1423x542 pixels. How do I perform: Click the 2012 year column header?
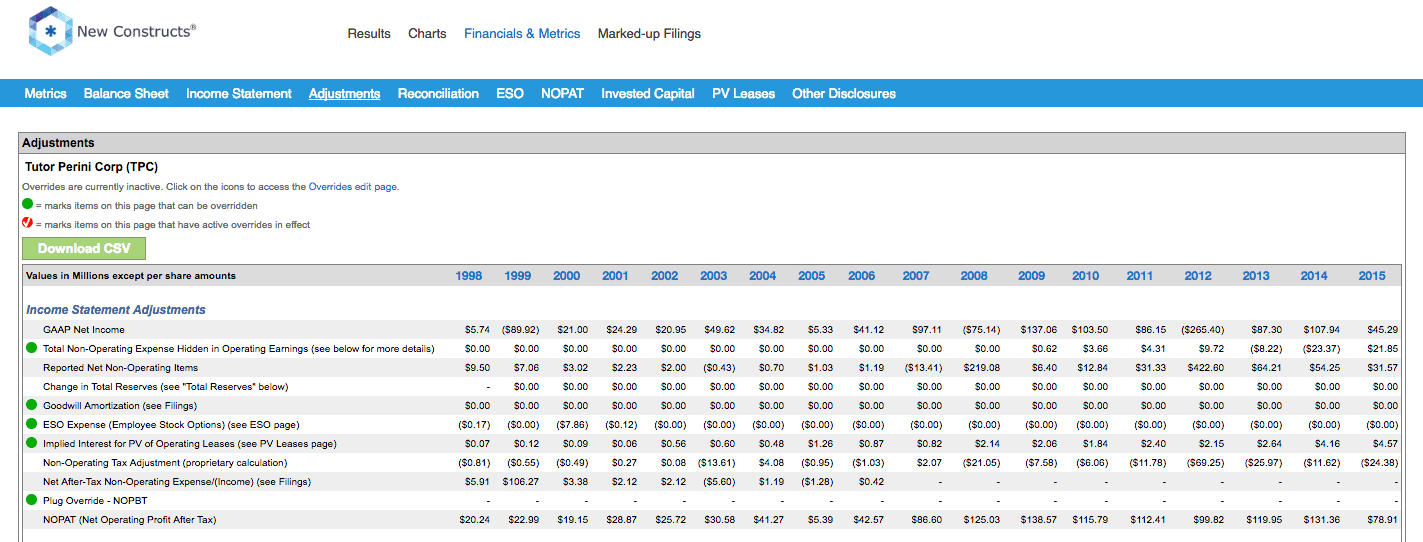point(1198,276)
